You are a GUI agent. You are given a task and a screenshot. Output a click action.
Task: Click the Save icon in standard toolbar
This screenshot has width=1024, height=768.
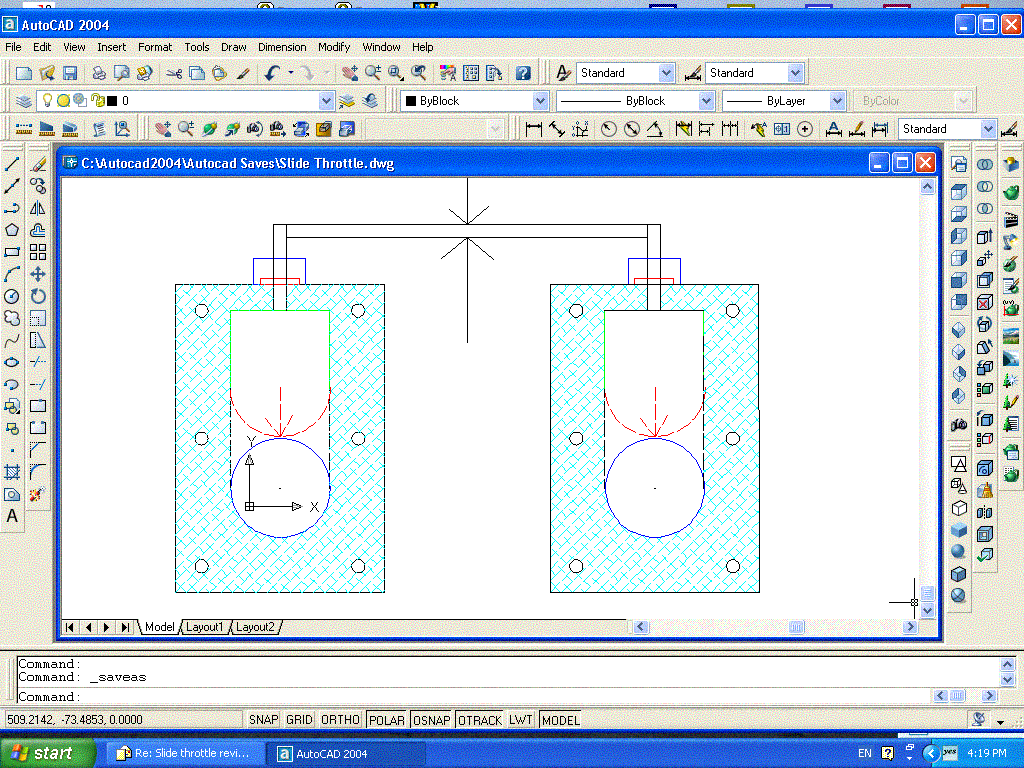tap(70, 73)
